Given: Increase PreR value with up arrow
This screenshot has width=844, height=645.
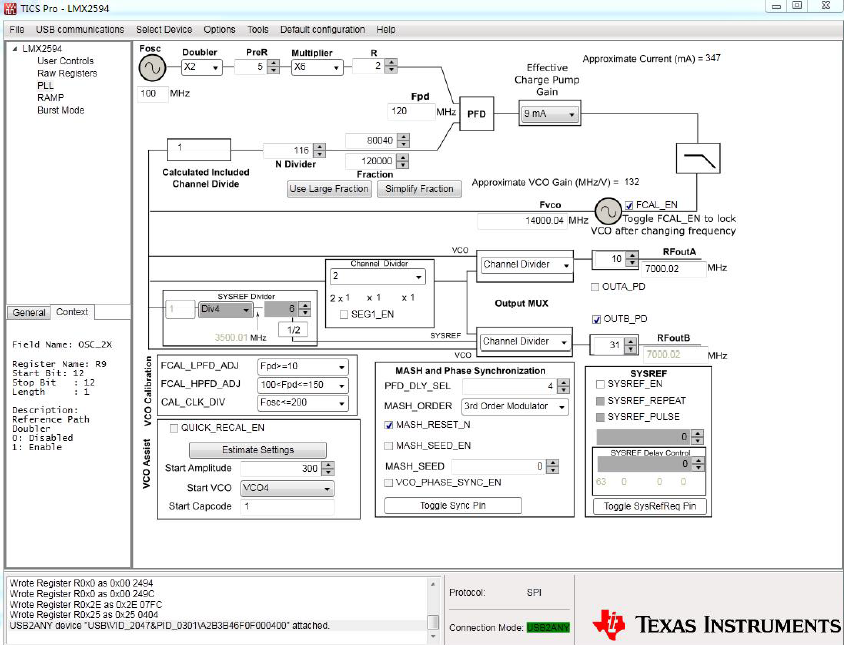Looking at the screenshot, I should click(274, 64).
